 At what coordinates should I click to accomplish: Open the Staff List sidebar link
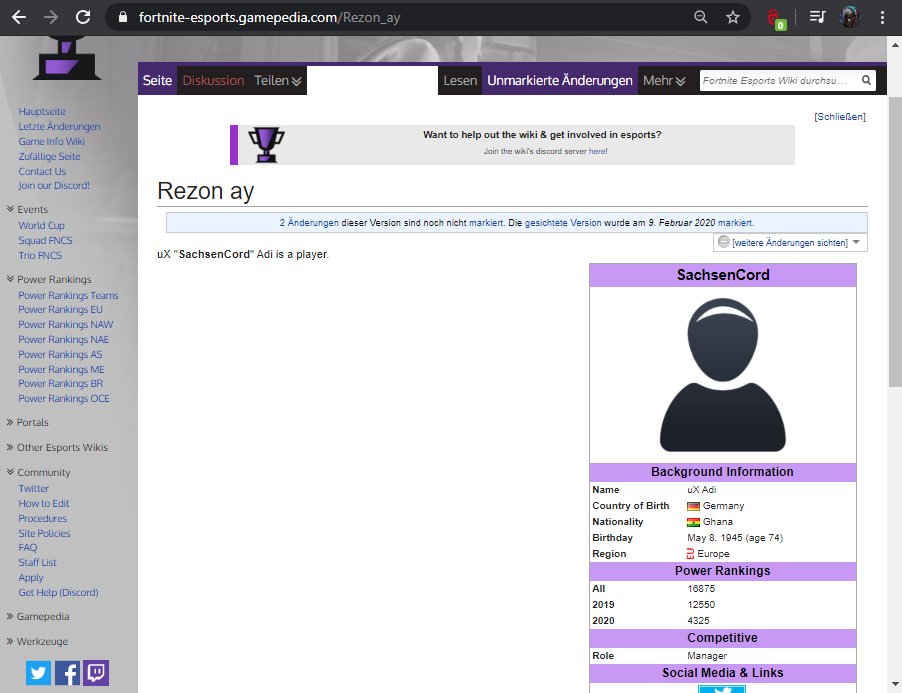point(37,562)
